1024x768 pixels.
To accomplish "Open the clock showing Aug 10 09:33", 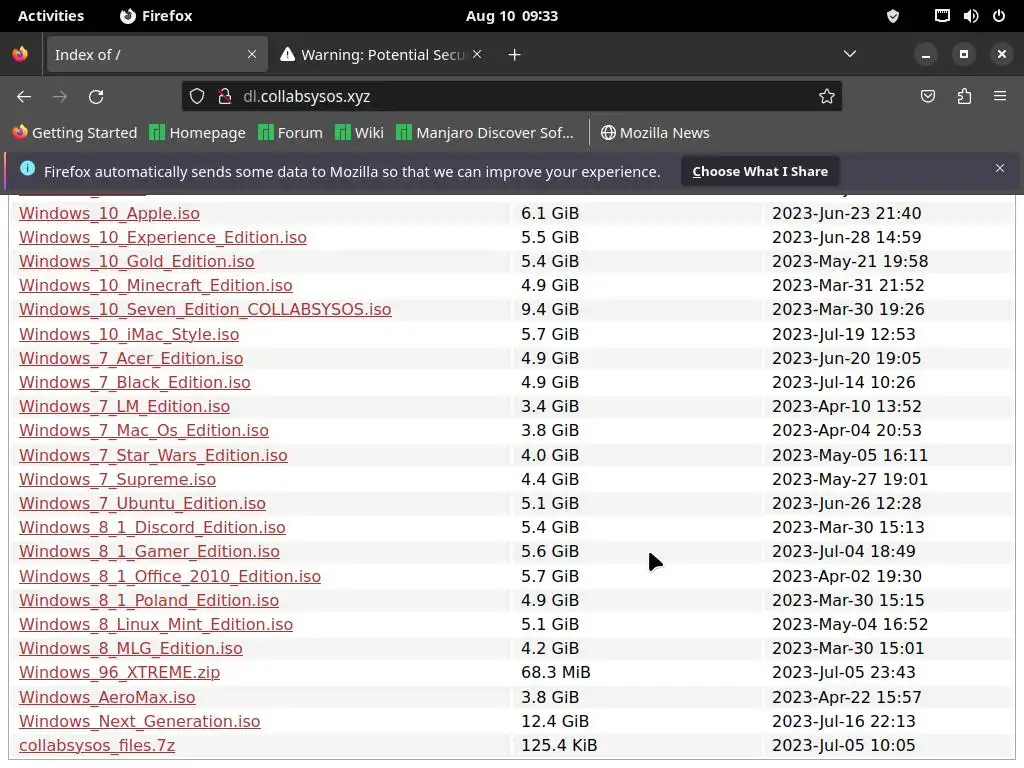I will click(512, 16).
